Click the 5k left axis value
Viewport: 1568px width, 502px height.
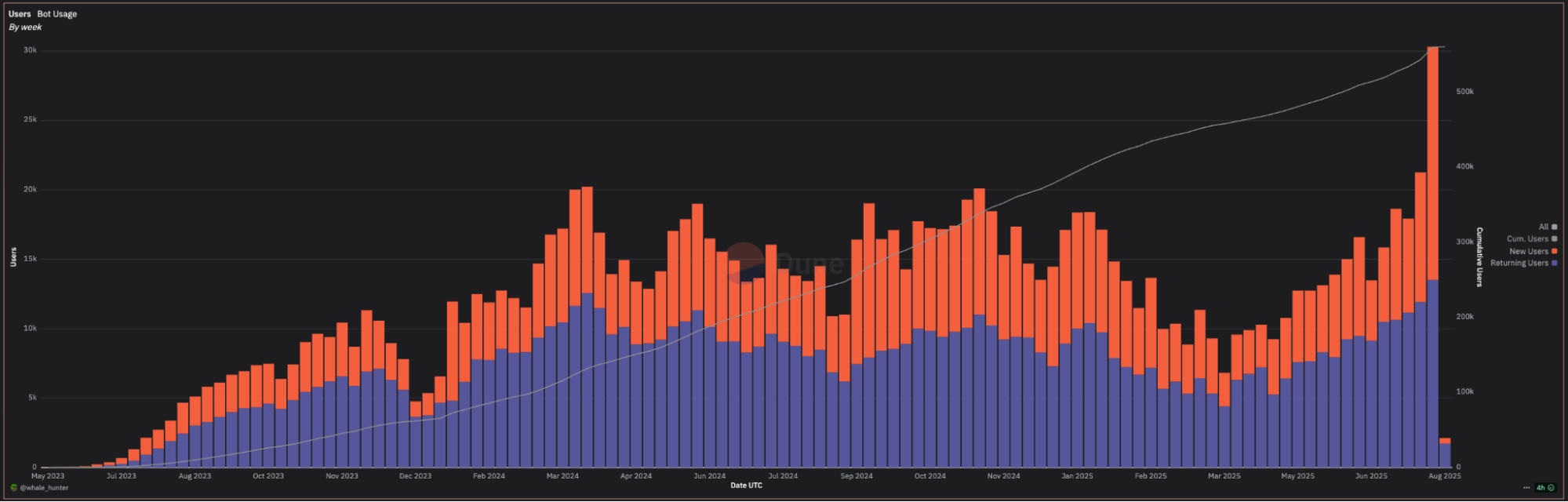click(x=32, y=398)
